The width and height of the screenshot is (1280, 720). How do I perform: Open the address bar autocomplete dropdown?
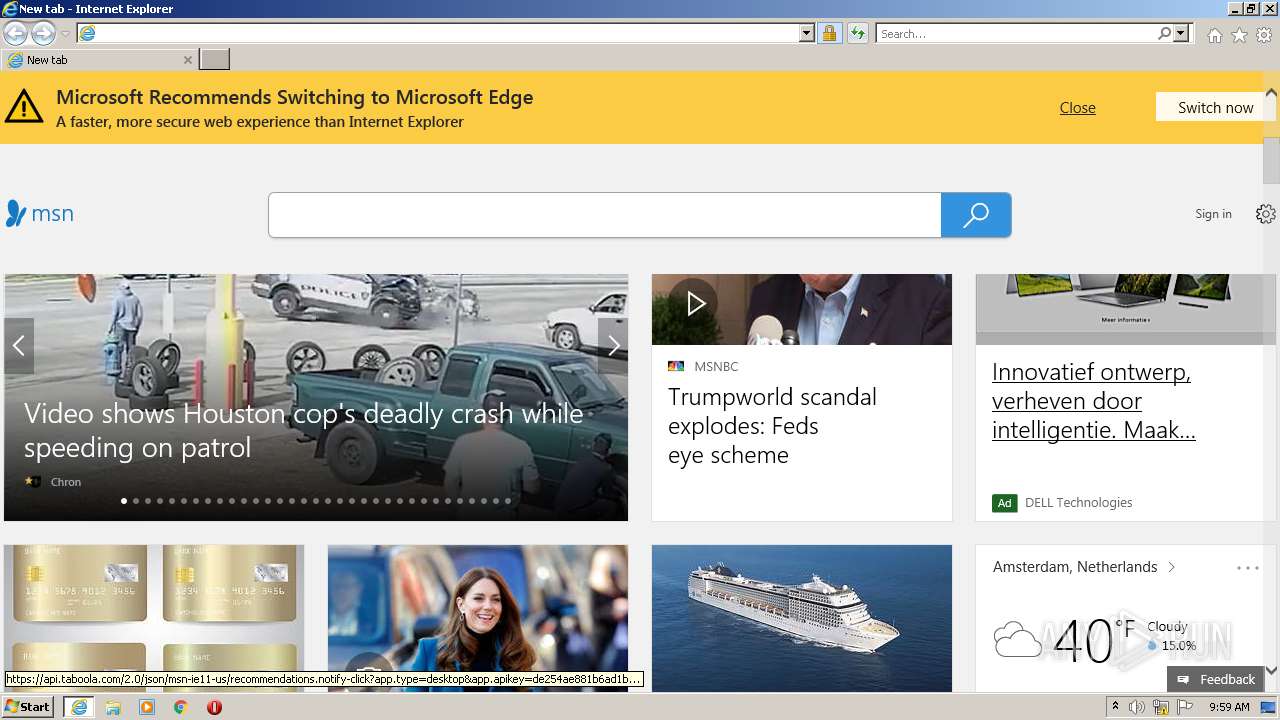coord(807,33)
